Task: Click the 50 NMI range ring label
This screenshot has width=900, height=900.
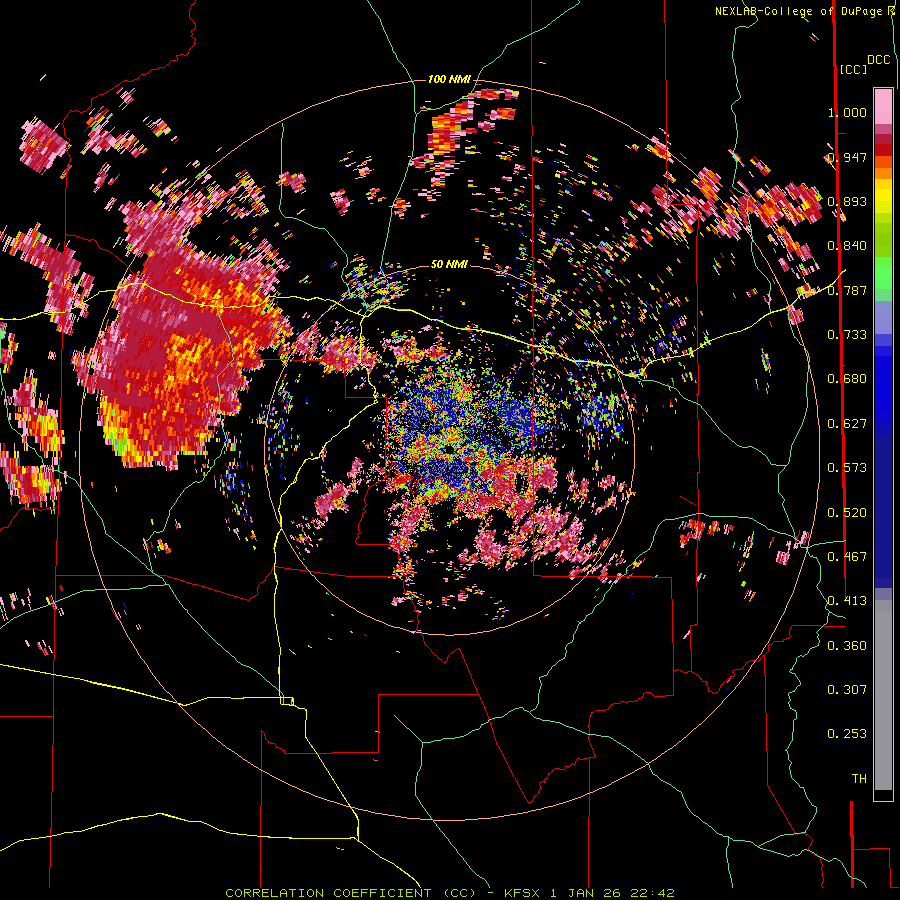Action: point(449,265)
